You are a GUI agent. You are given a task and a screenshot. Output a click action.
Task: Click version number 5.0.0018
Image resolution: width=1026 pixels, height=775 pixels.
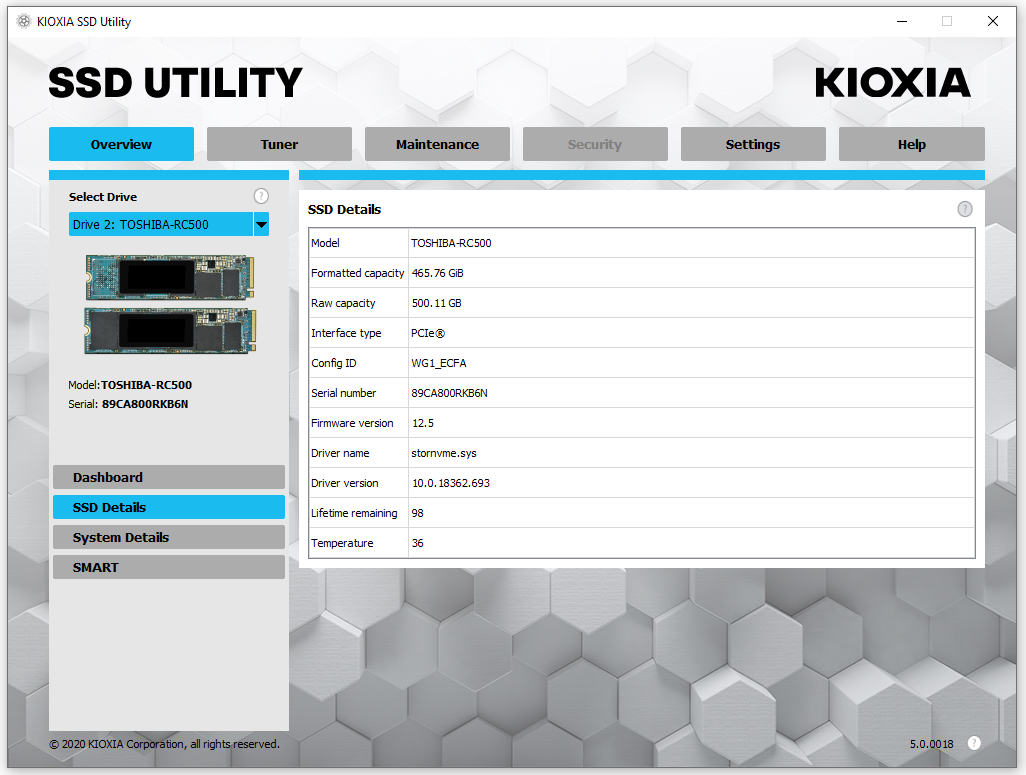coord(931,744)
